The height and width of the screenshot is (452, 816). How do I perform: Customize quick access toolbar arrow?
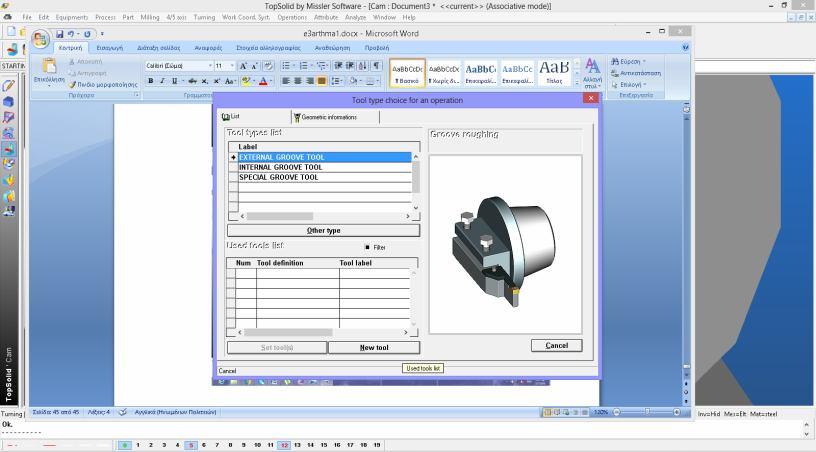[x=102, y=34]
